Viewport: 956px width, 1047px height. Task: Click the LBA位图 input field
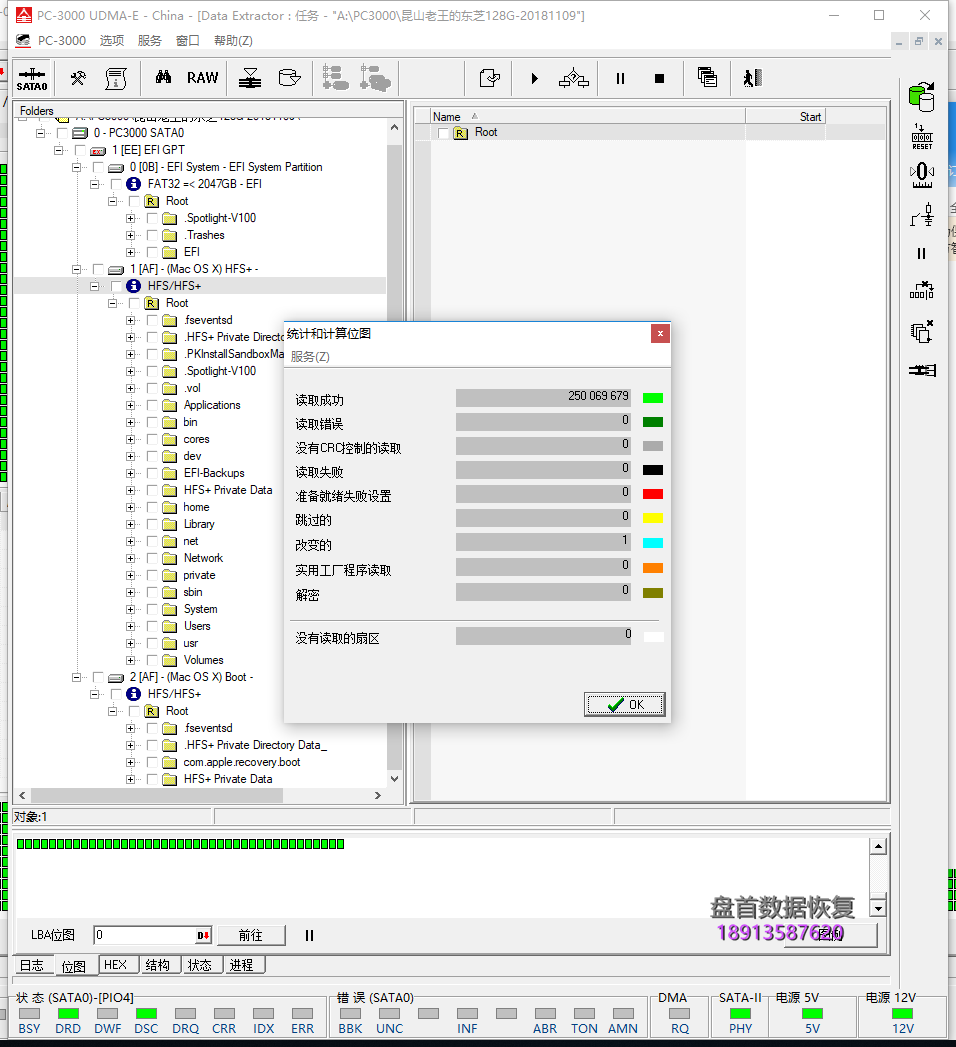[x=144, y=935]
